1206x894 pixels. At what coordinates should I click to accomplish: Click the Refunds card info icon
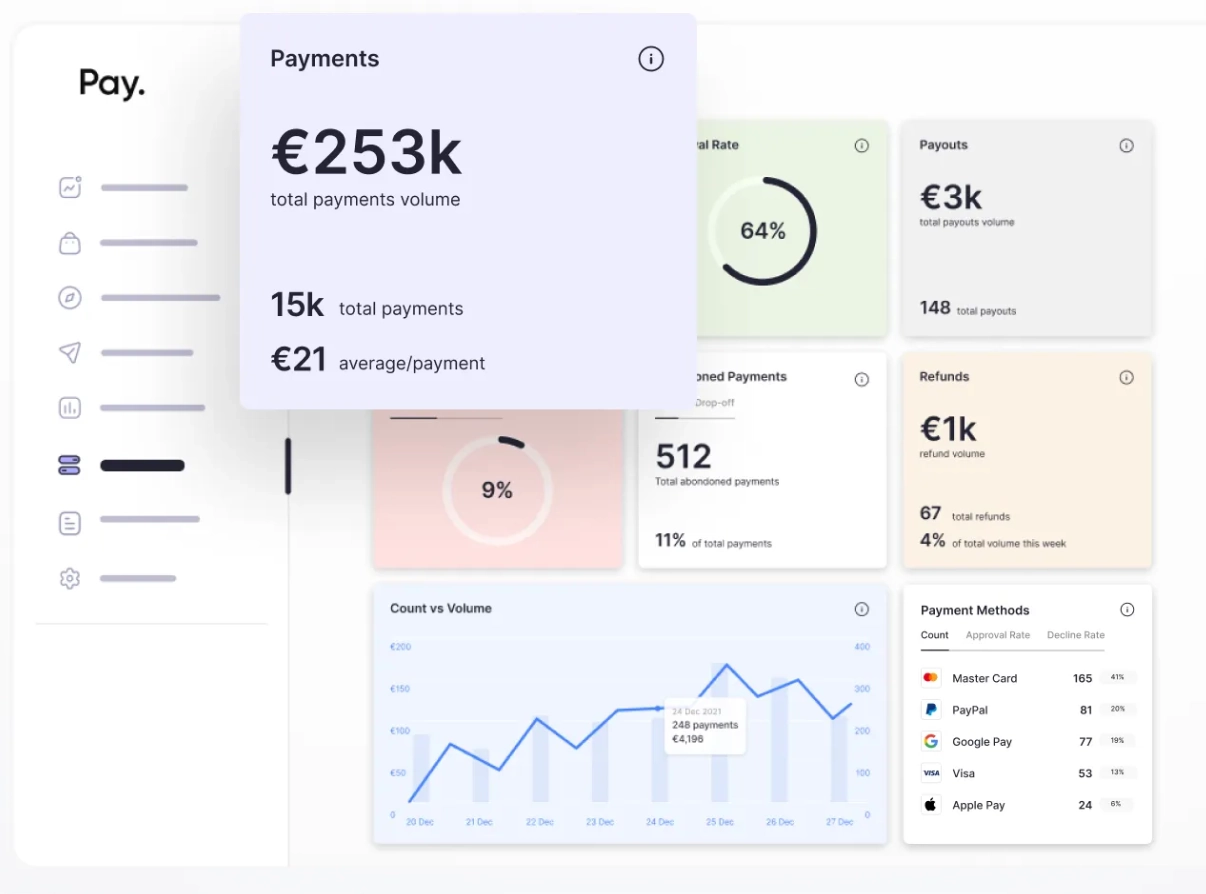click(1127, 378)
